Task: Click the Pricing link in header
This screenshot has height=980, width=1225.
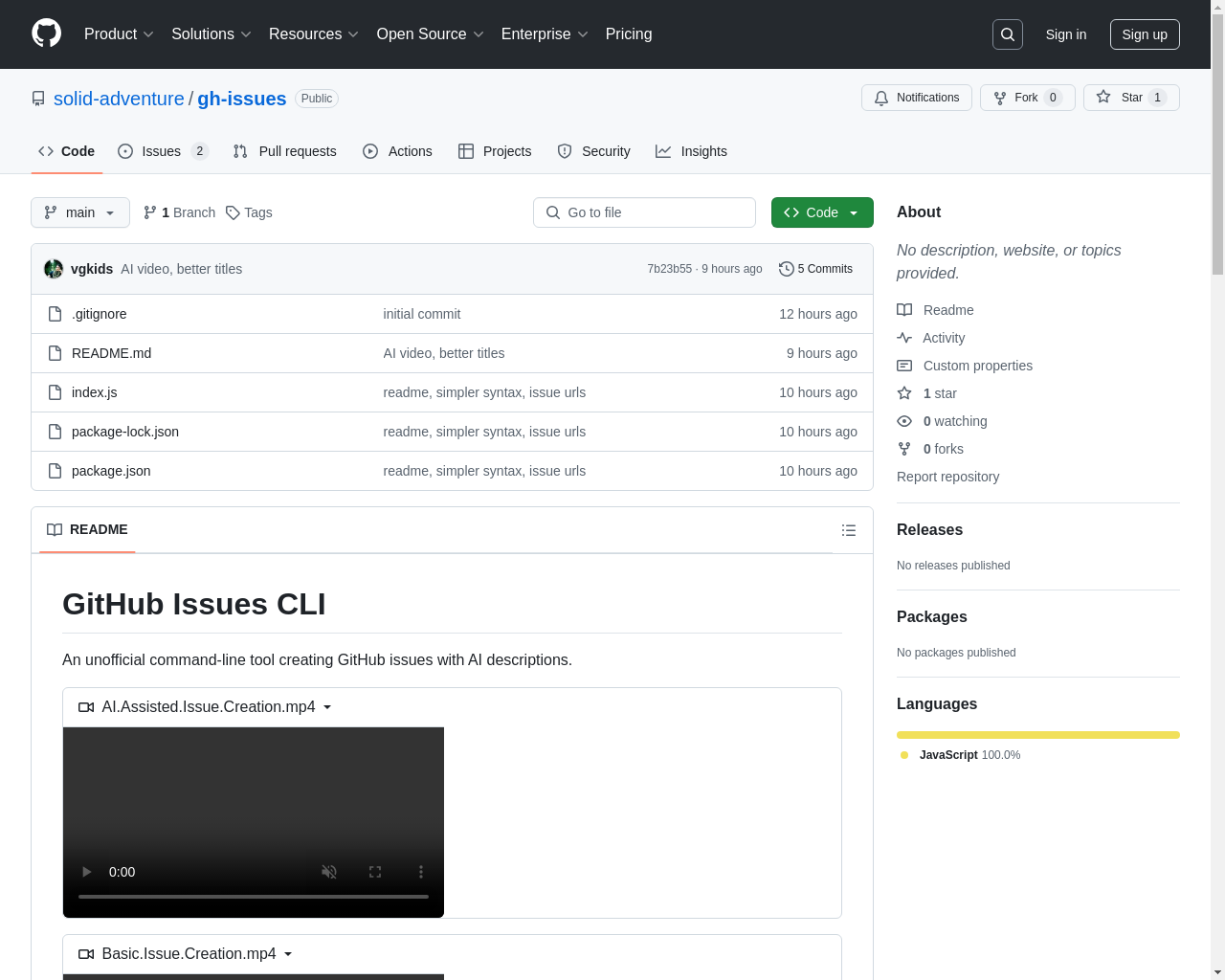Action: click(x=629, y=34)
